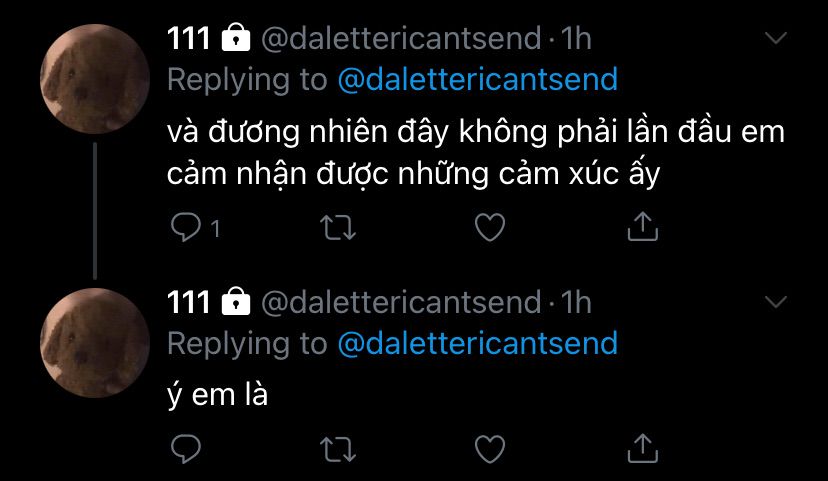Open the tweet text 'ý em là'

pos(218,395)
